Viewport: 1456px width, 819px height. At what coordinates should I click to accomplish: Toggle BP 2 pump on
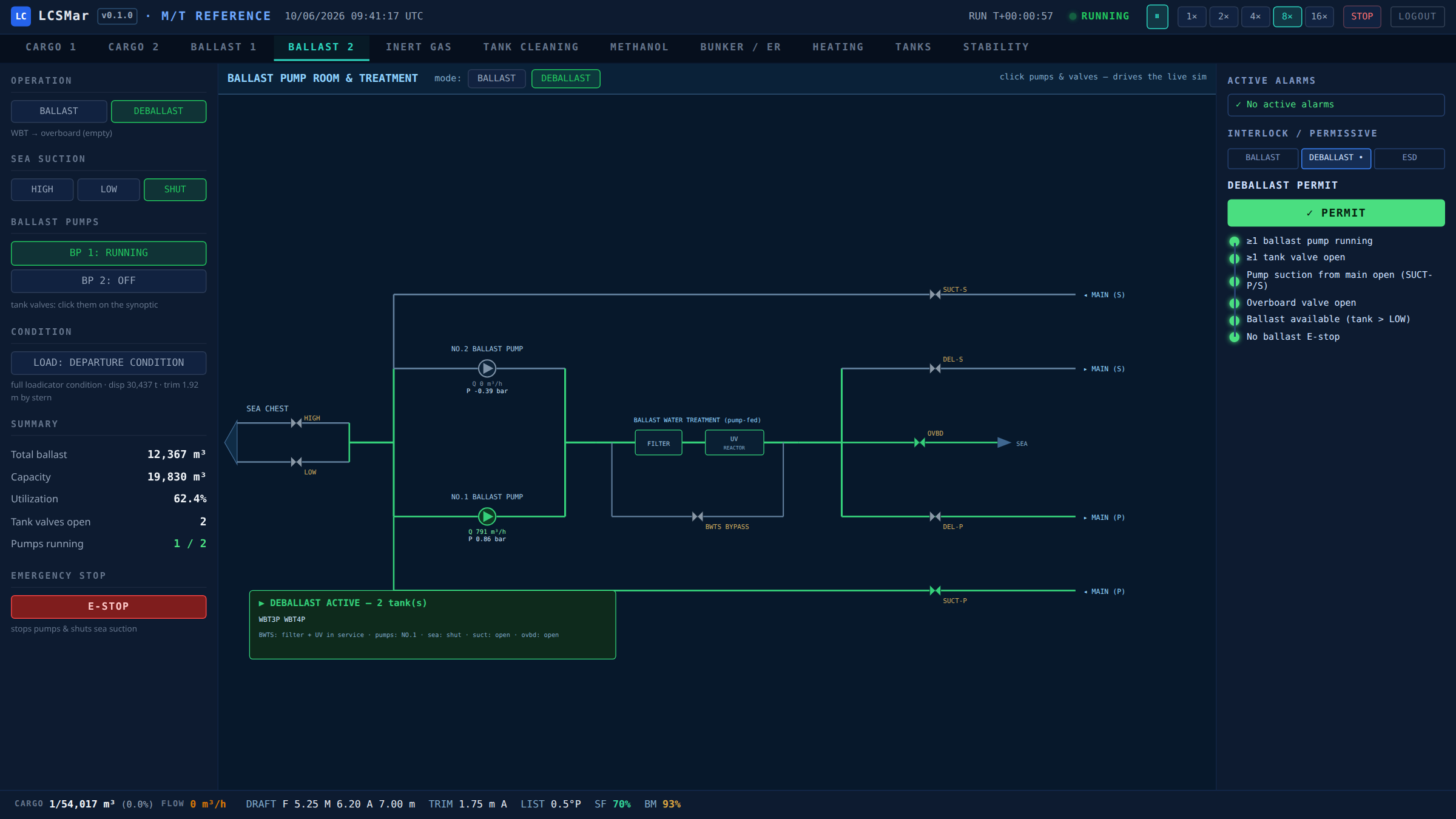coord(109,281)
